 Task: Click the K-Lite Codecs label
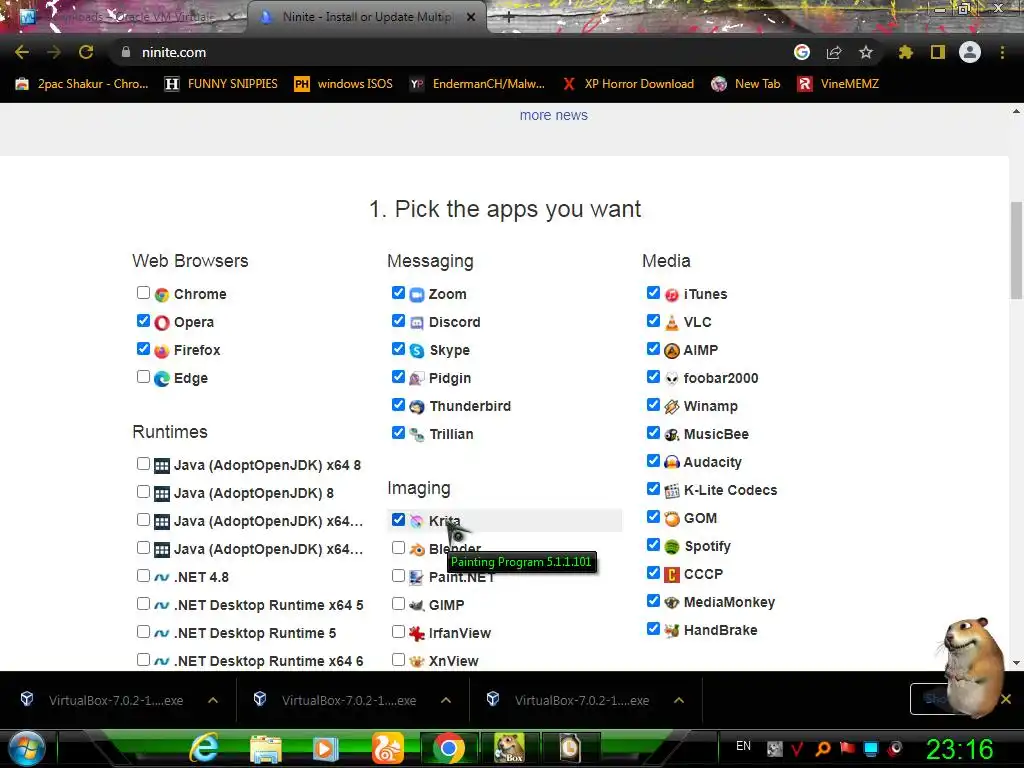tap(731, 490)
